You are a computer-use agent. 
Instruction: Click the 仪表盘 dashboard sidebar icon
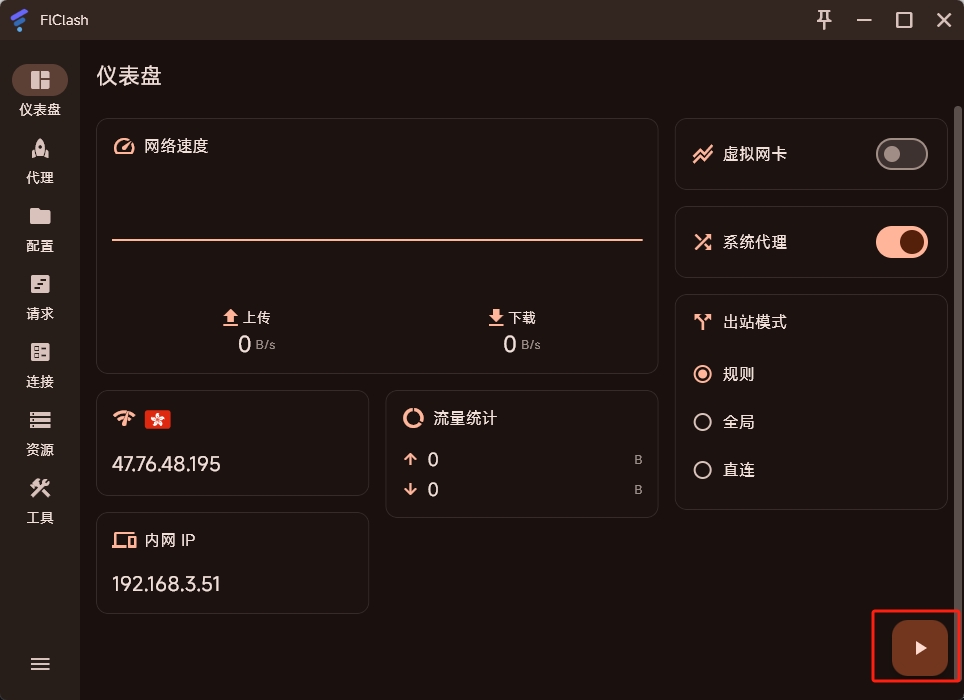coord(40,81)
